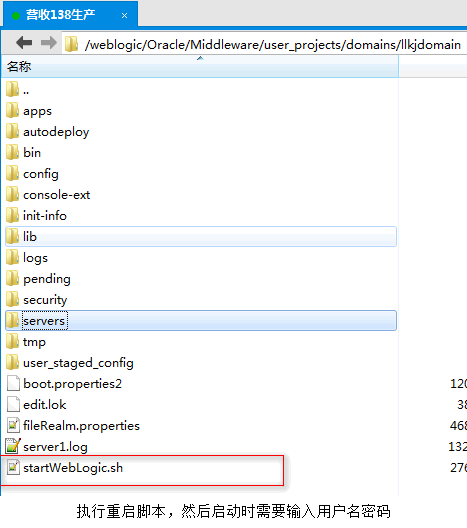Select the 'autodeploy' folder name
This screenshot has height=528, width=467.
[x=56, y=132]
